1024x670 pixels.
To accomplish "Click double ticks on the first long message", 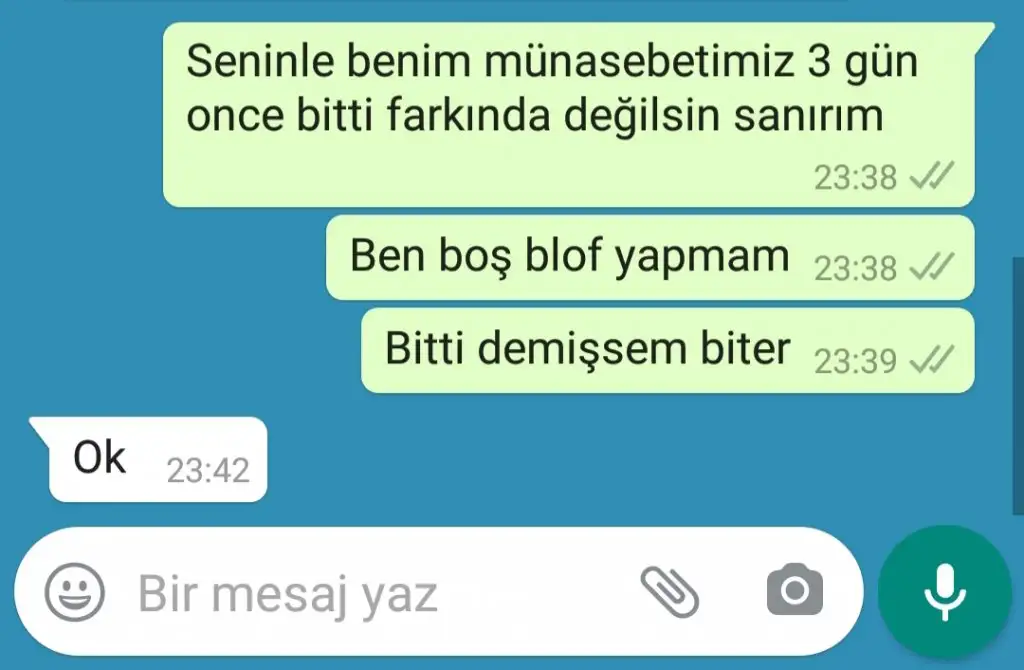I will pos(932,176).
